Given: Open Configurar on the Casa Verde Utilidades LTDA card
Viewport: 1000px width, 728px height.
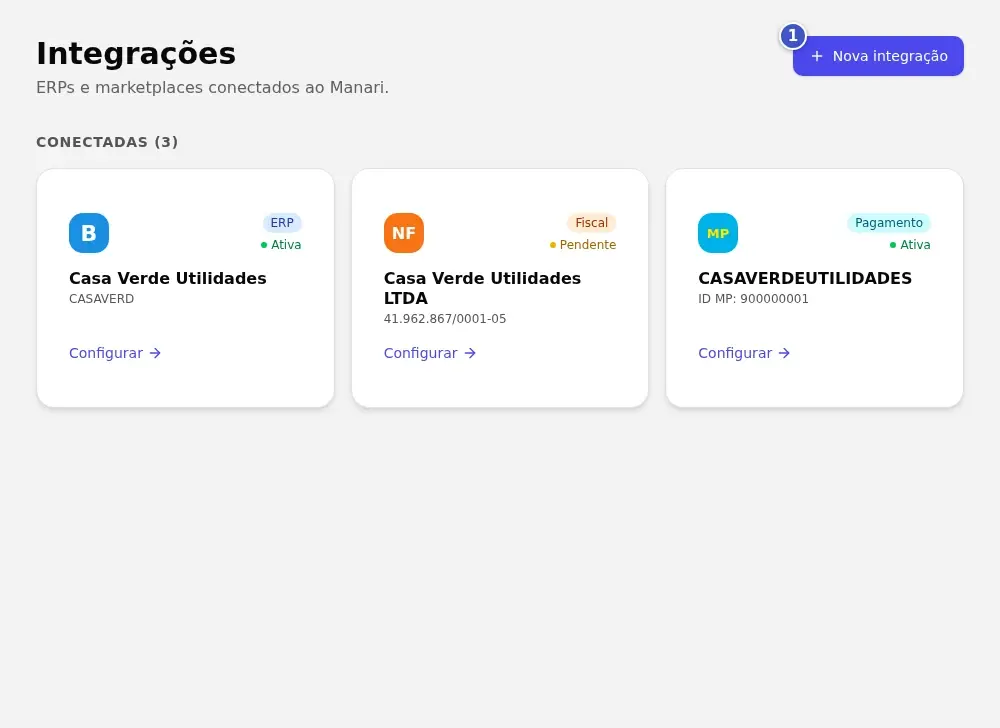Looking at the screenshot, I should click(430, 353).
